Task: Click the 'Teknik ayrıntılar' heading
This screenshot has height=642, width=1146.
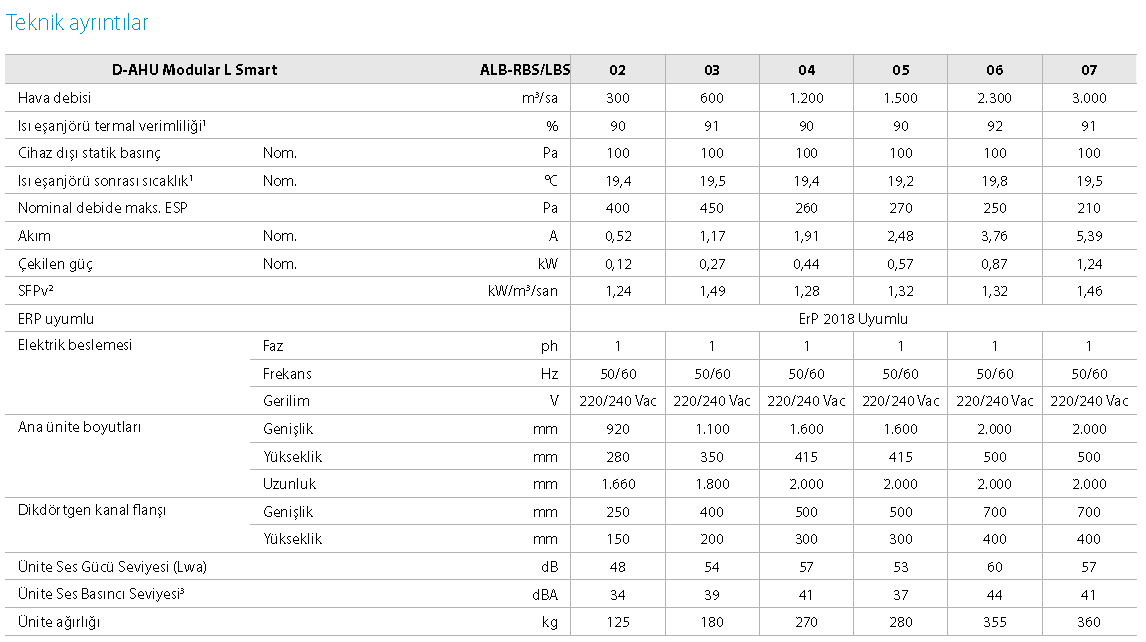Action: [77, 22]
